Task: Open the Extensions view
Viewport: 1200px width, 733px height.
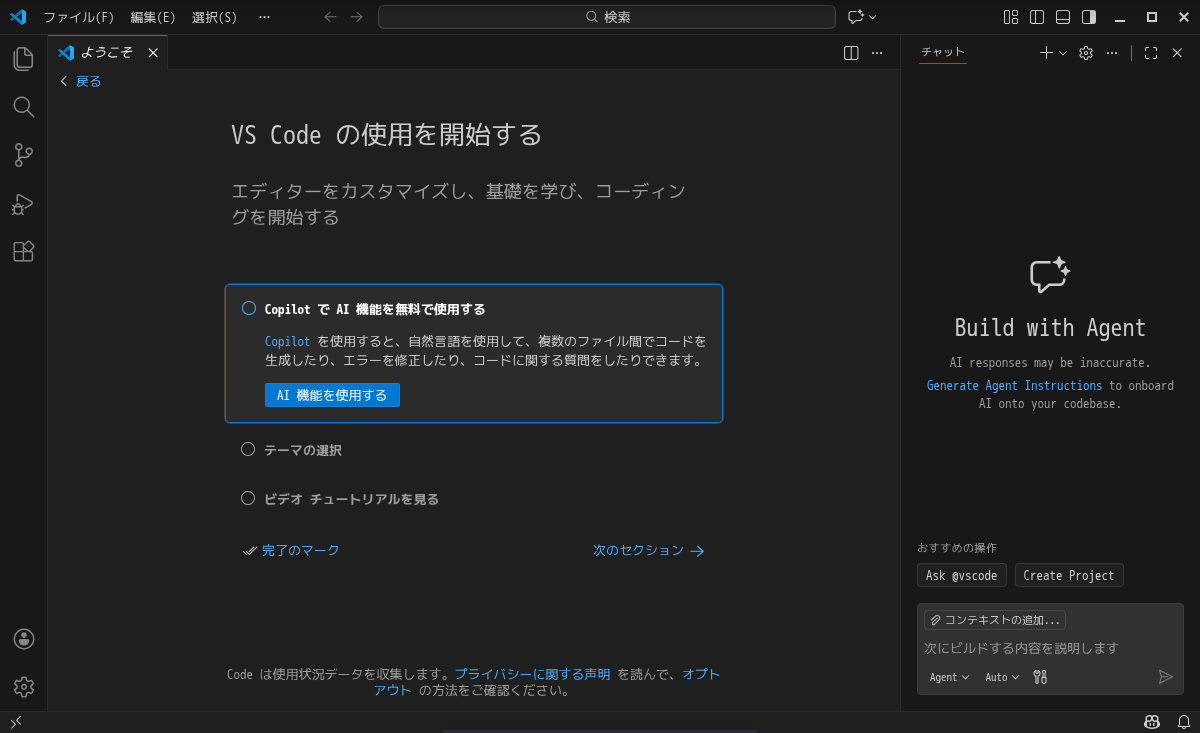Action: (23, 251)
